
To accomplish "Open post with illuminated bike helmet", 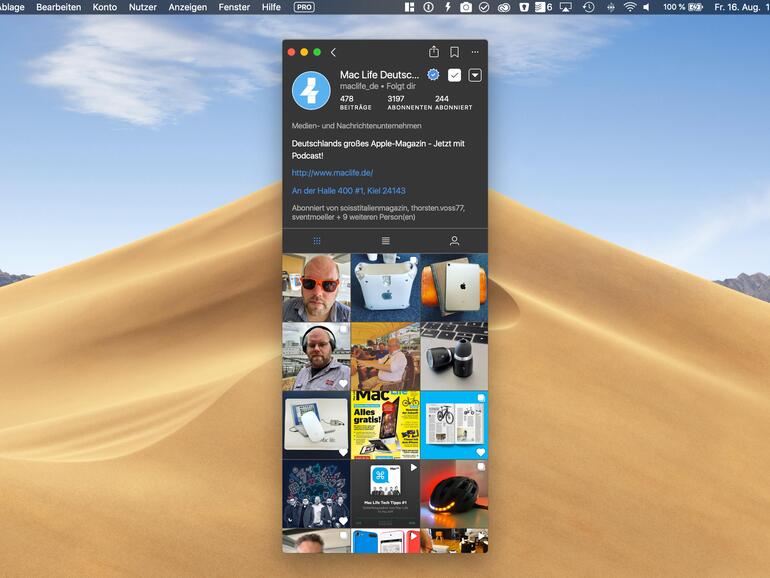I will click(x=454, y=494).
